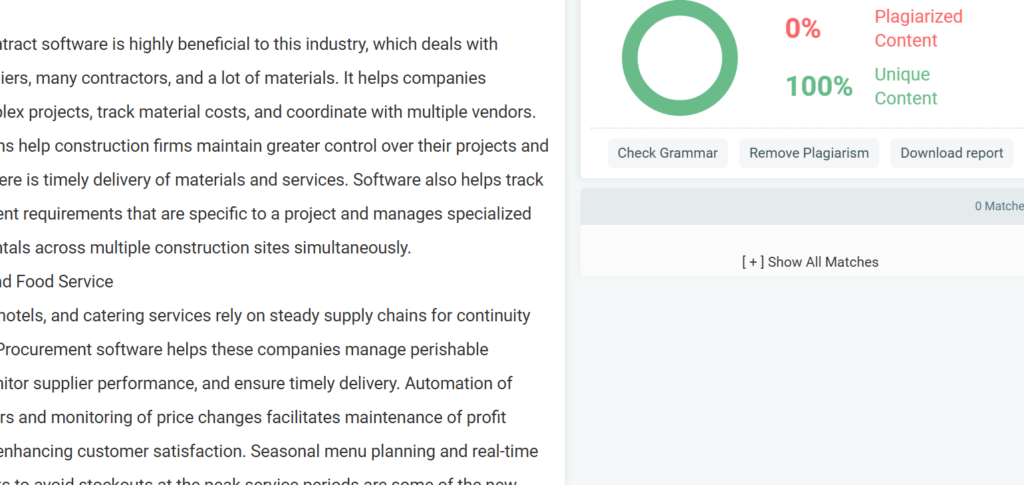Expand Show All Matches
Screen dimensions: 1024x485
tap(809, 262)
